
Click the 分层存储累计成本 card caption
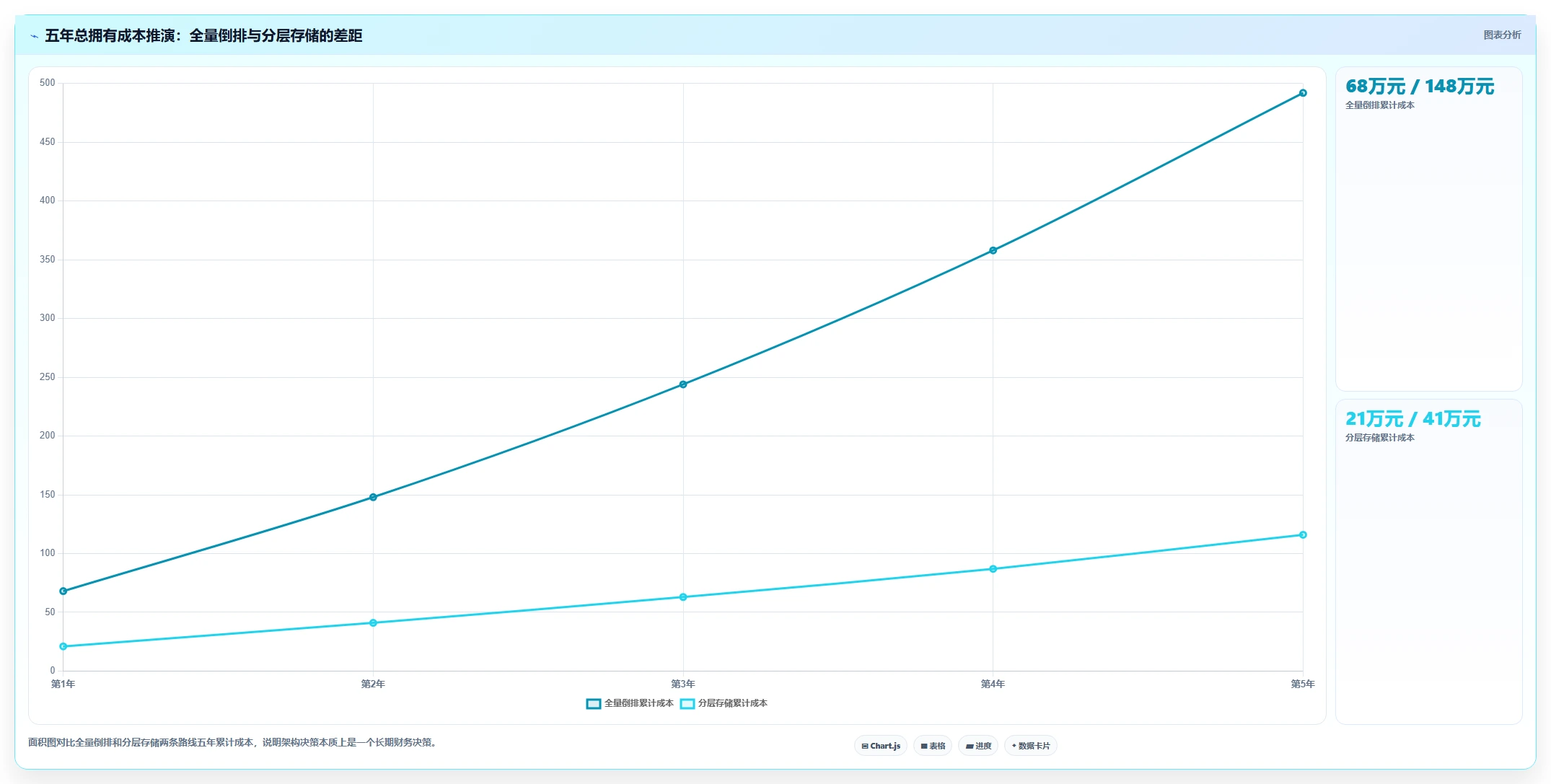coord(1379,438)
